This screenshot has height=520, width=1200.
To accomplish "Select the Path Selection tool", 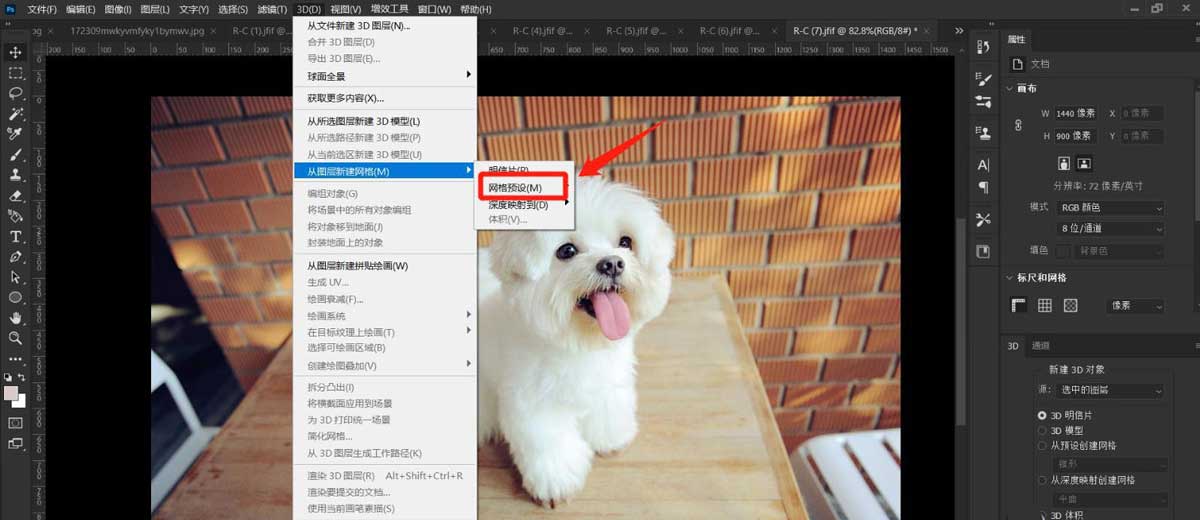I will tap(16, 277).
